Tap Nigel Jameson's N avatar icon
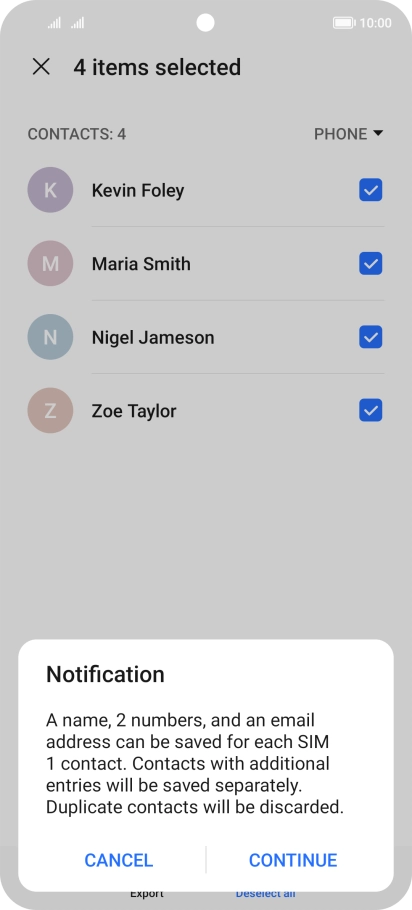The image size is (412, 910). tap(50, 337)
